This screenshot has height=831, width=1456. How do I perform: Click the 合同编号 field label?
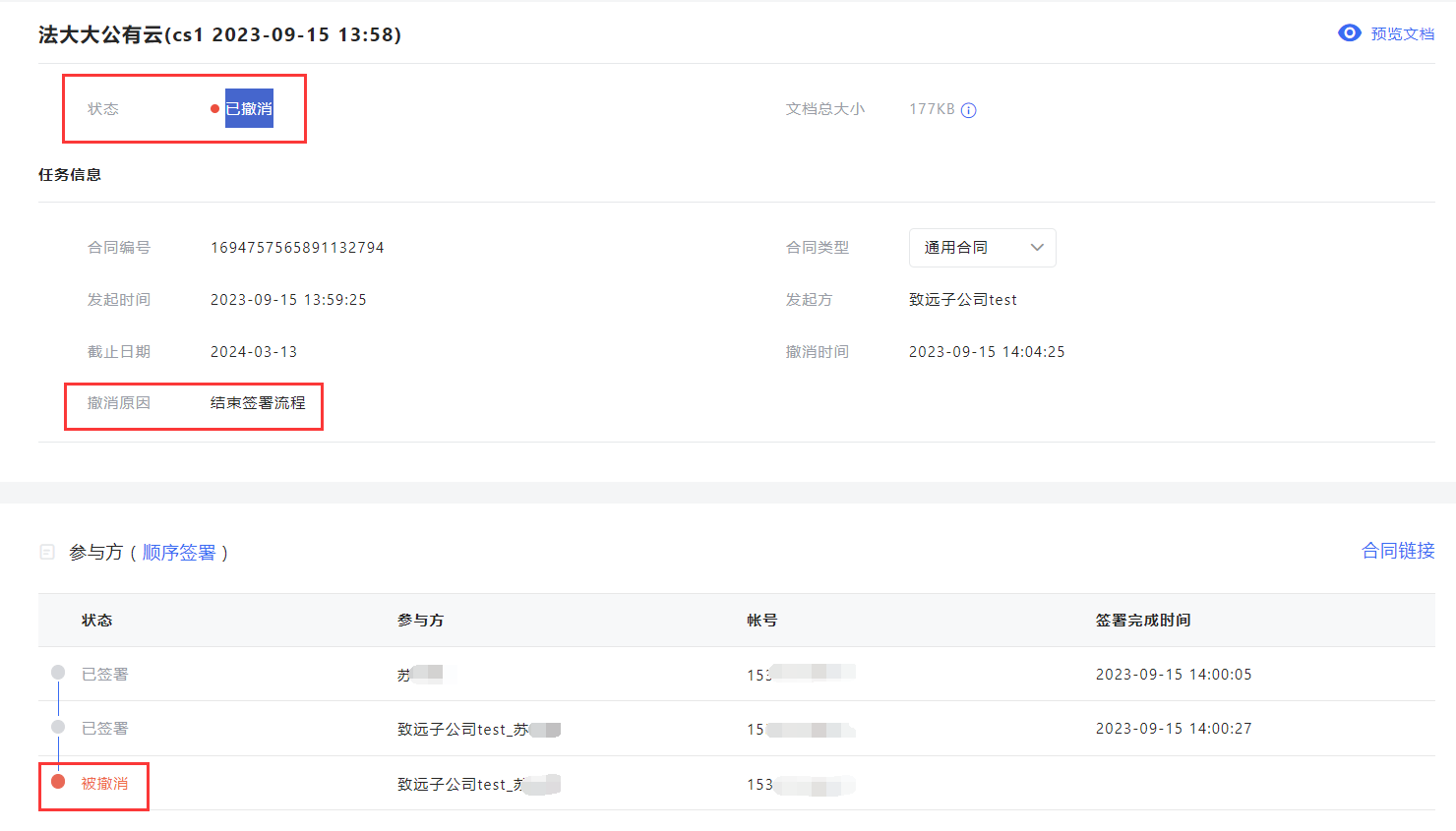pos(119,248)
